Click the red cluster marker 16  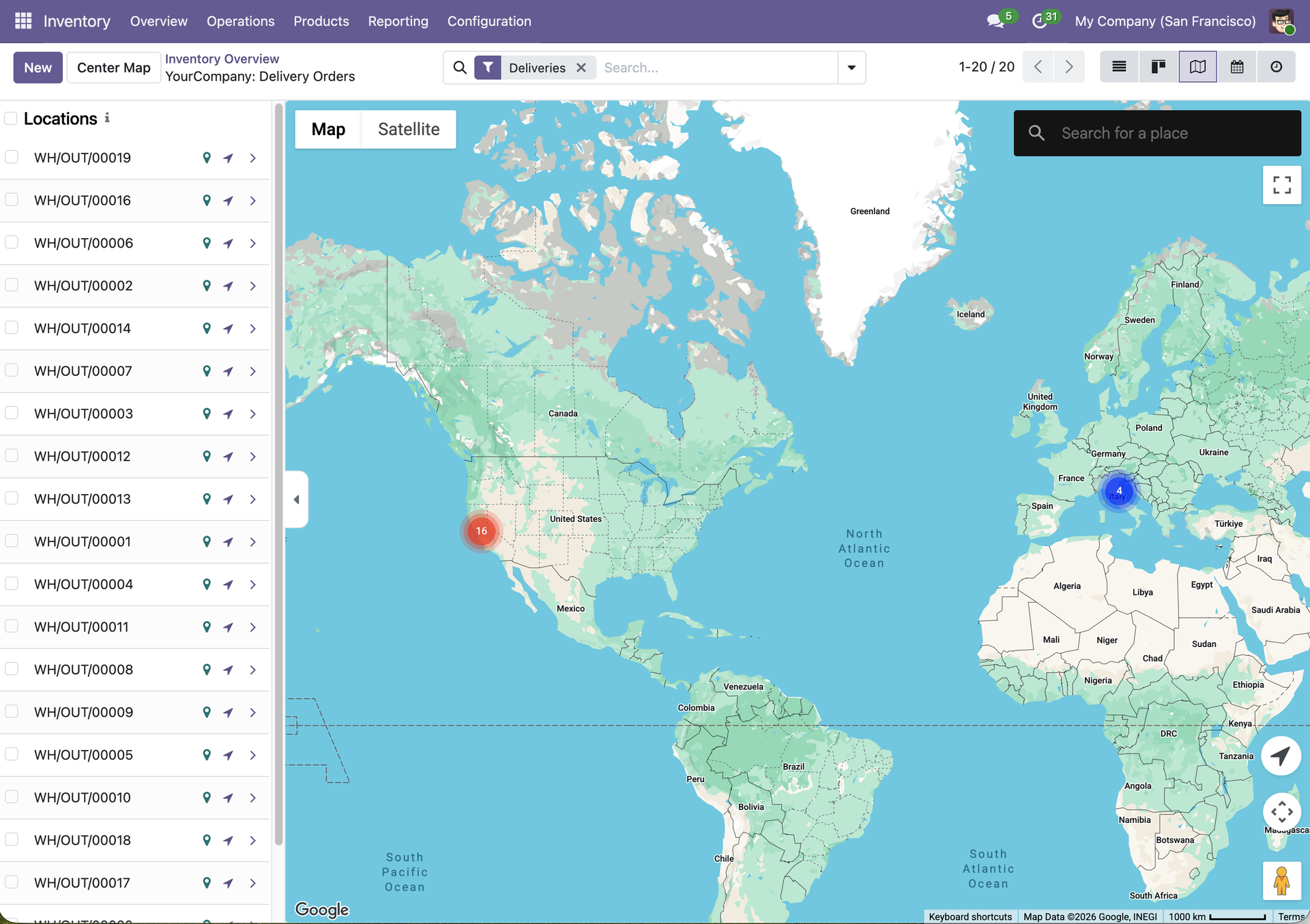pyautogui.click(x=481, y=531)
